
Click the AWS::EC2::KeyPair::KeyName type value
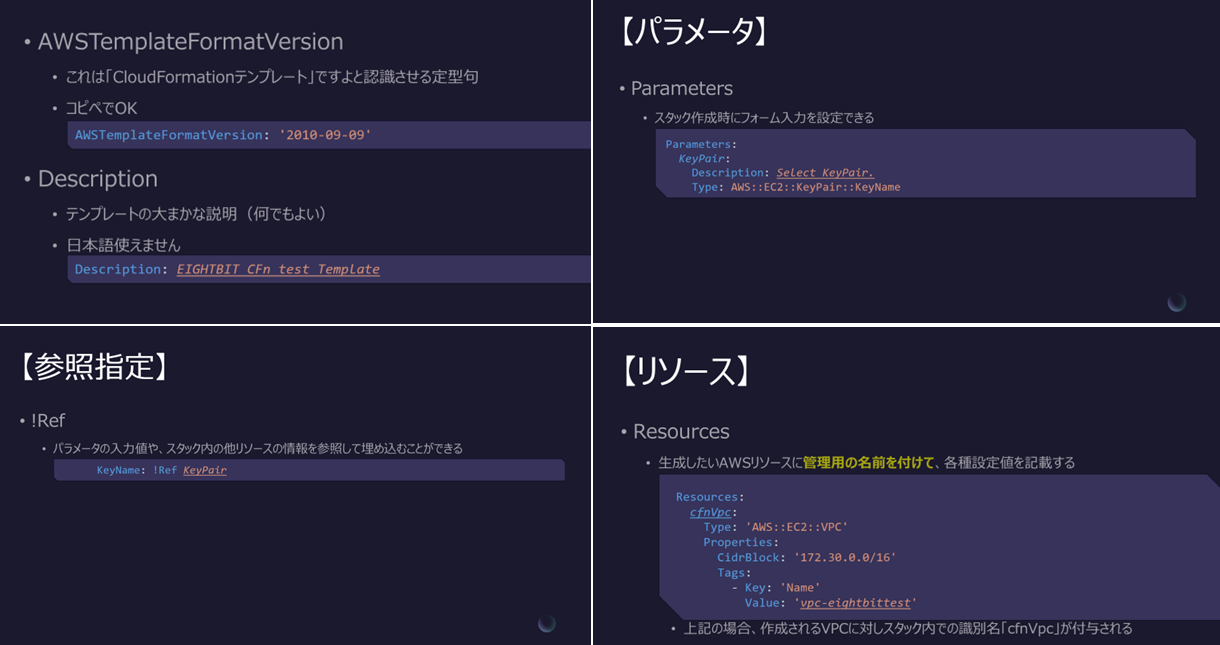click(x=815, y=187)
